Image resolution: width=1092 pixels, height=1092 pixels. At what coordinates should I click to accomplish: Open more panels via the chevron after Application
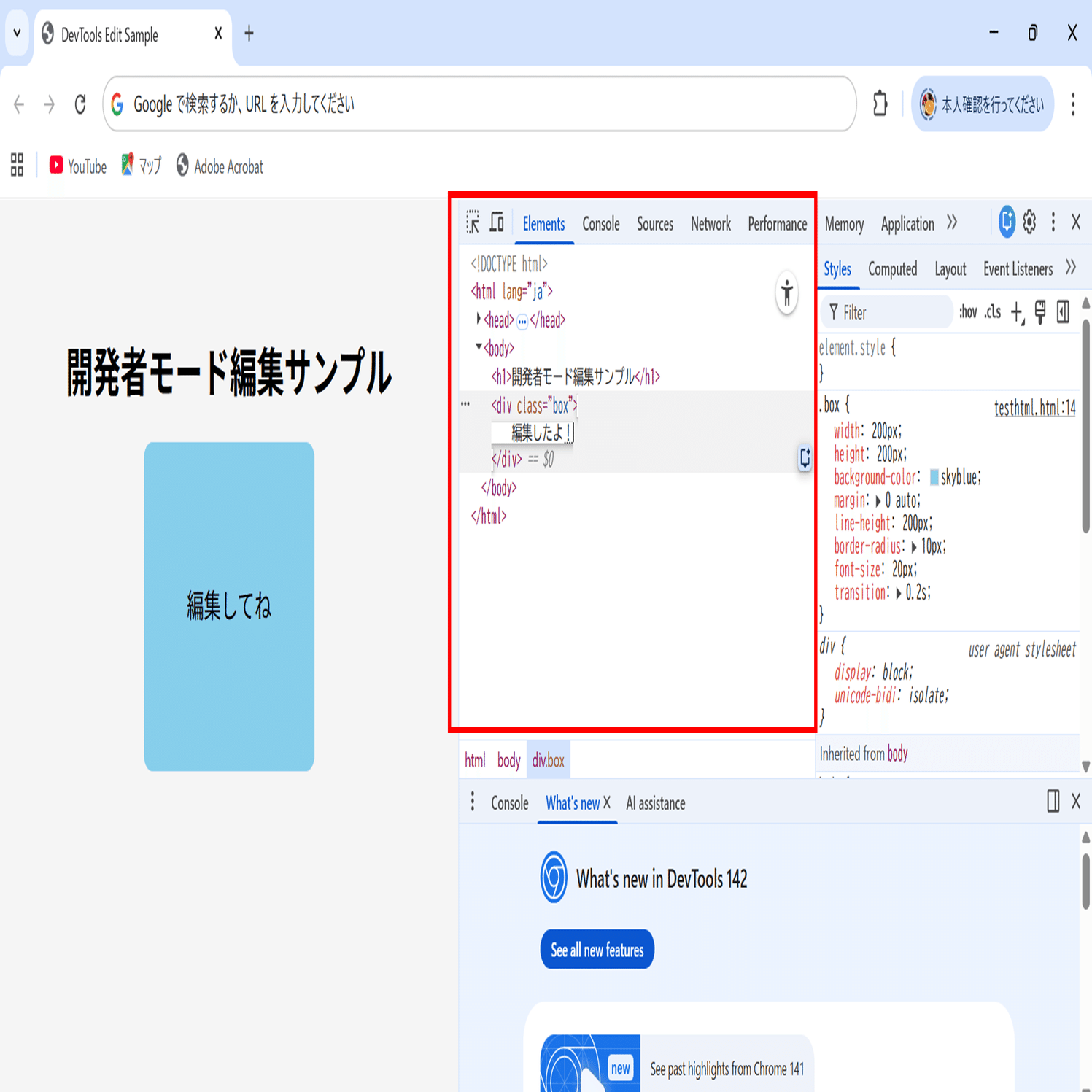[x=952, y=224]
